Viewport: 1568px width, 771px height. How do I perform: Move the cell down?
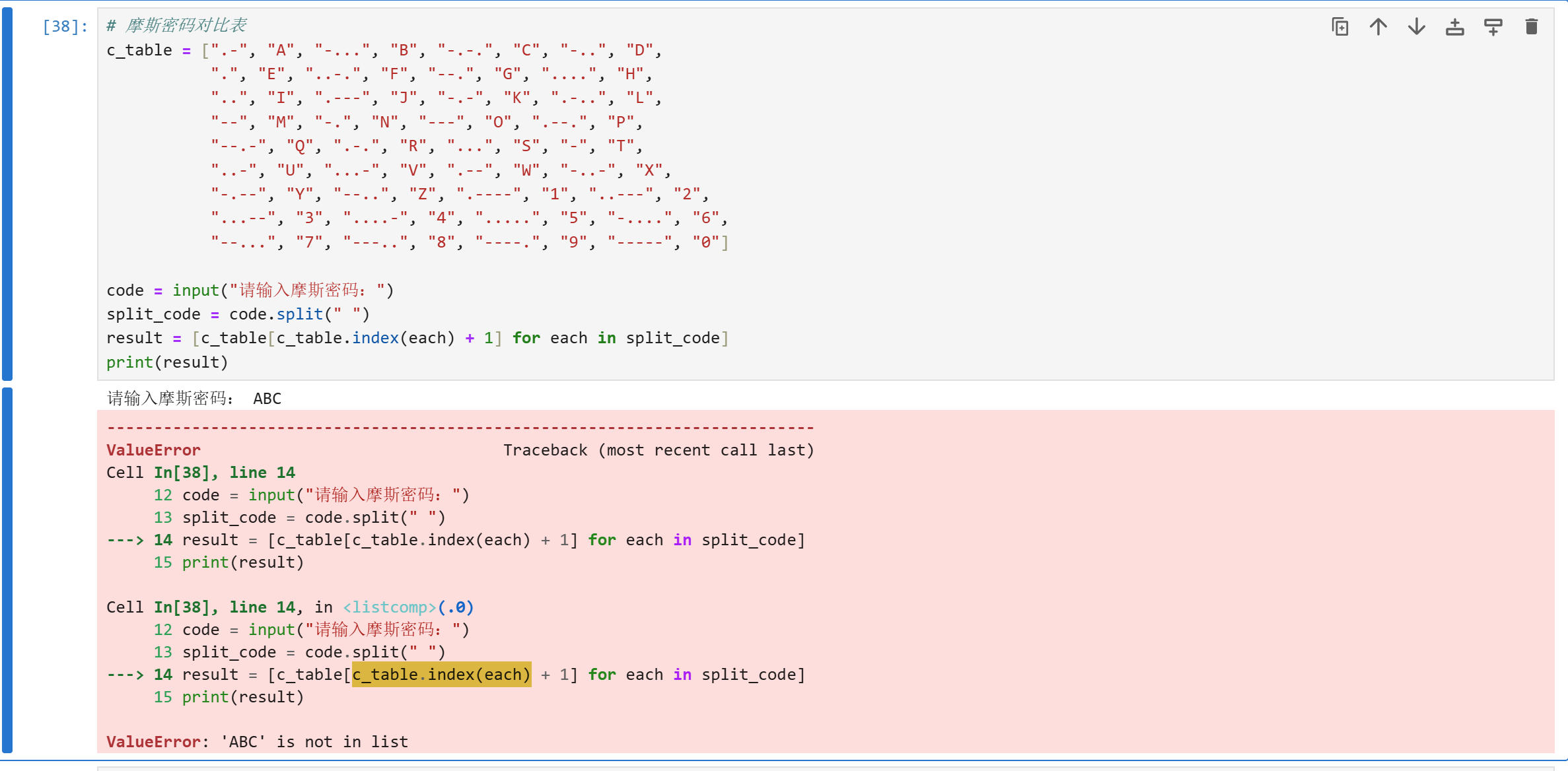coord(1416,27)
